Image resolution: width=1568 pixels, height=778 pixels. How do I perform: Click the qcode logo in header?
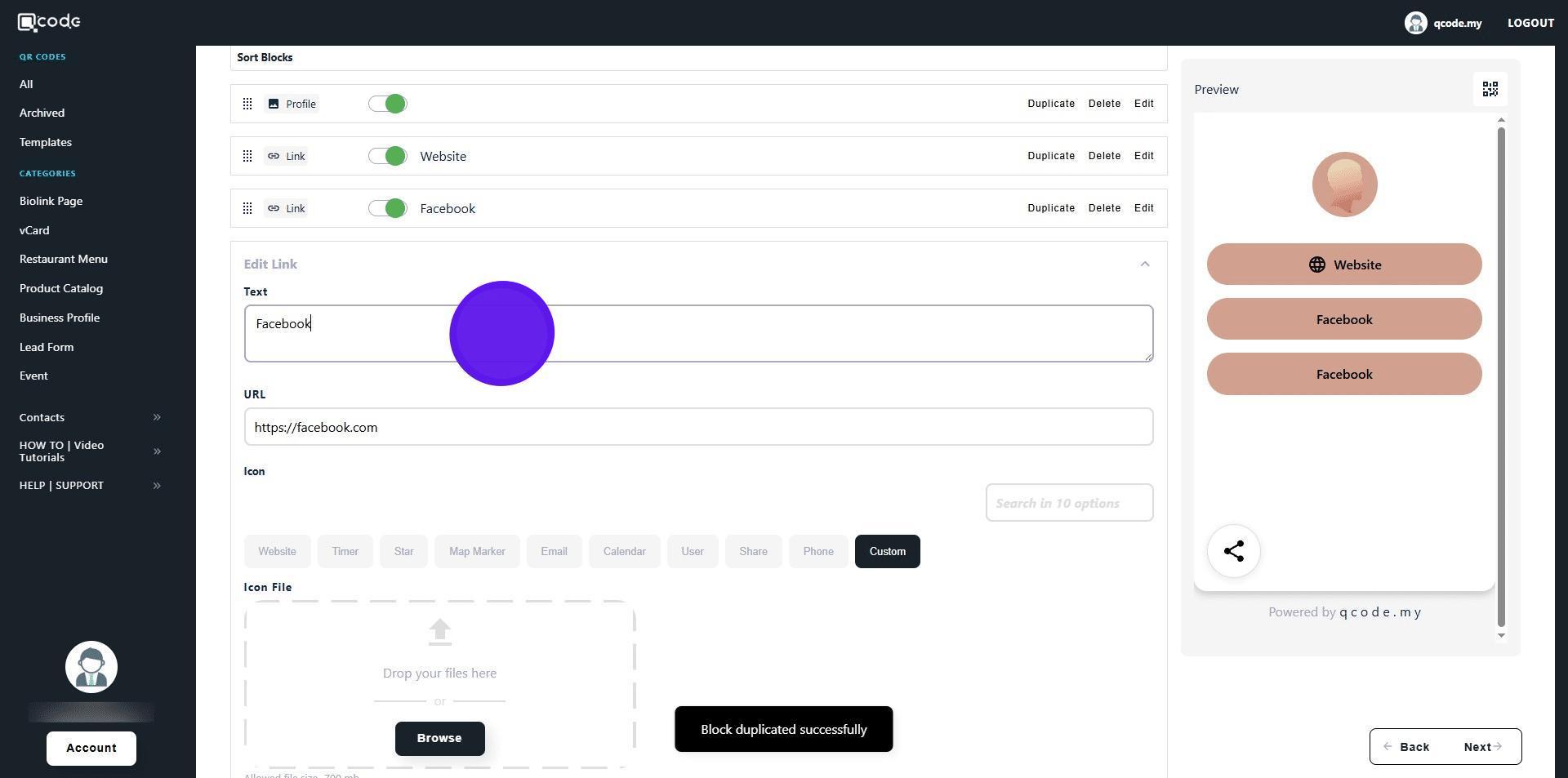[49, 22]
